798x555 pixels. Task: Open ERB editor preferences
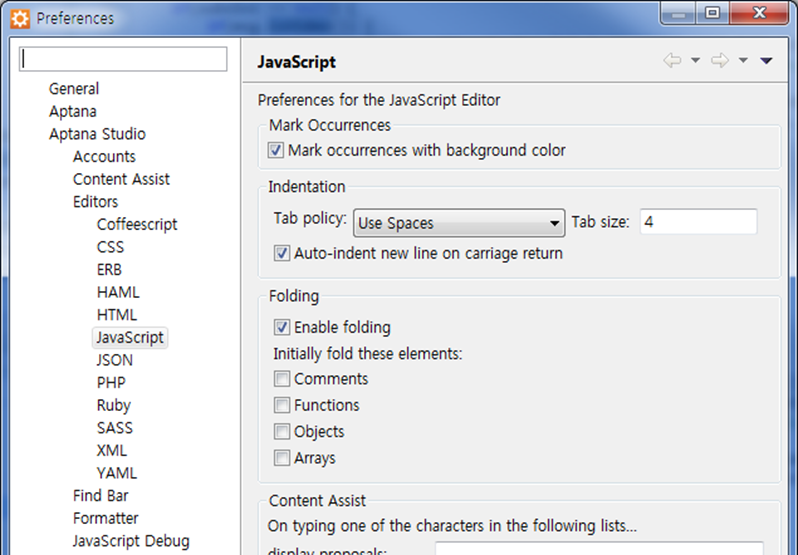click(109, 270)
